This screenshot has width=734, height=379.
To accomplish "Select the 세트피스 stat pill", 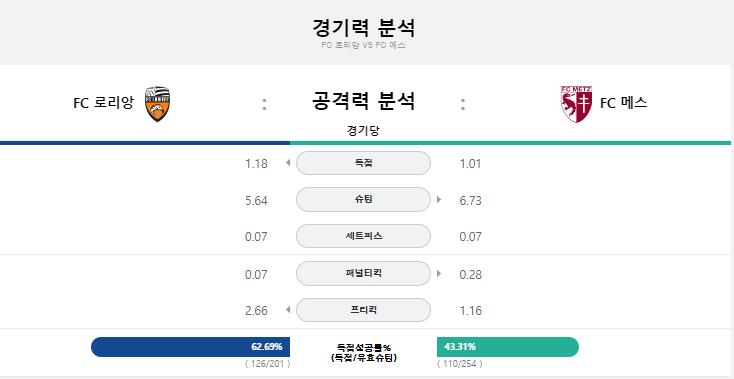I will coord(363,236).
